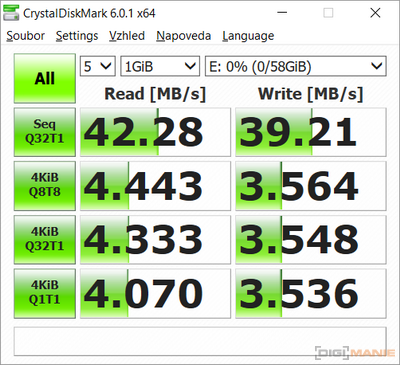Click the 4KiB Q32T1 write value 3.548
400x365 pixels.
[311, 240]
